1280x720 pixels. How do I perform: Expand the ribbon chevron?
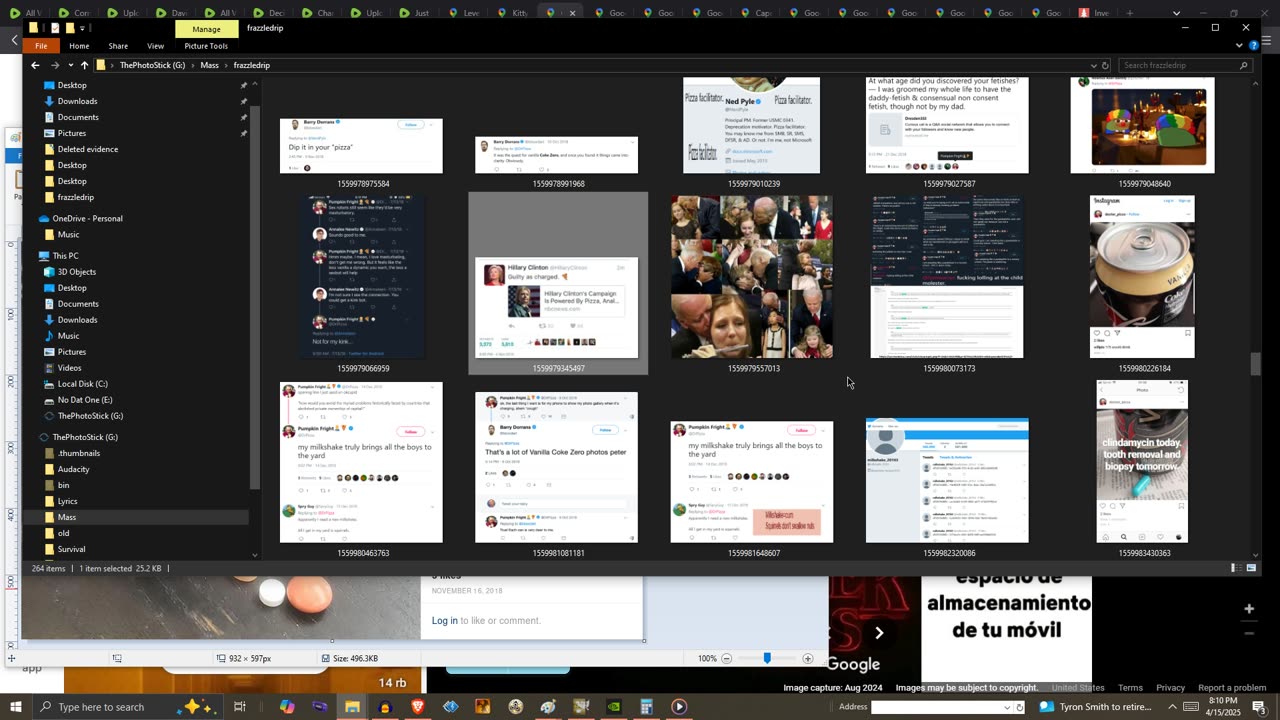[1239, 45]
